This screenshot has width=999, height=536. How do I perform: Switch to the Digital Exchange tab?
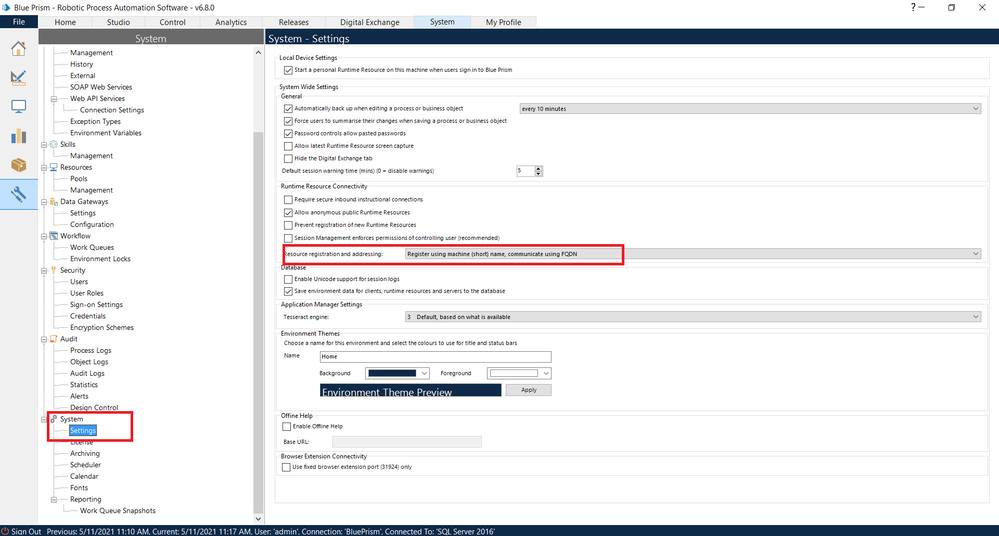[370, 22]
